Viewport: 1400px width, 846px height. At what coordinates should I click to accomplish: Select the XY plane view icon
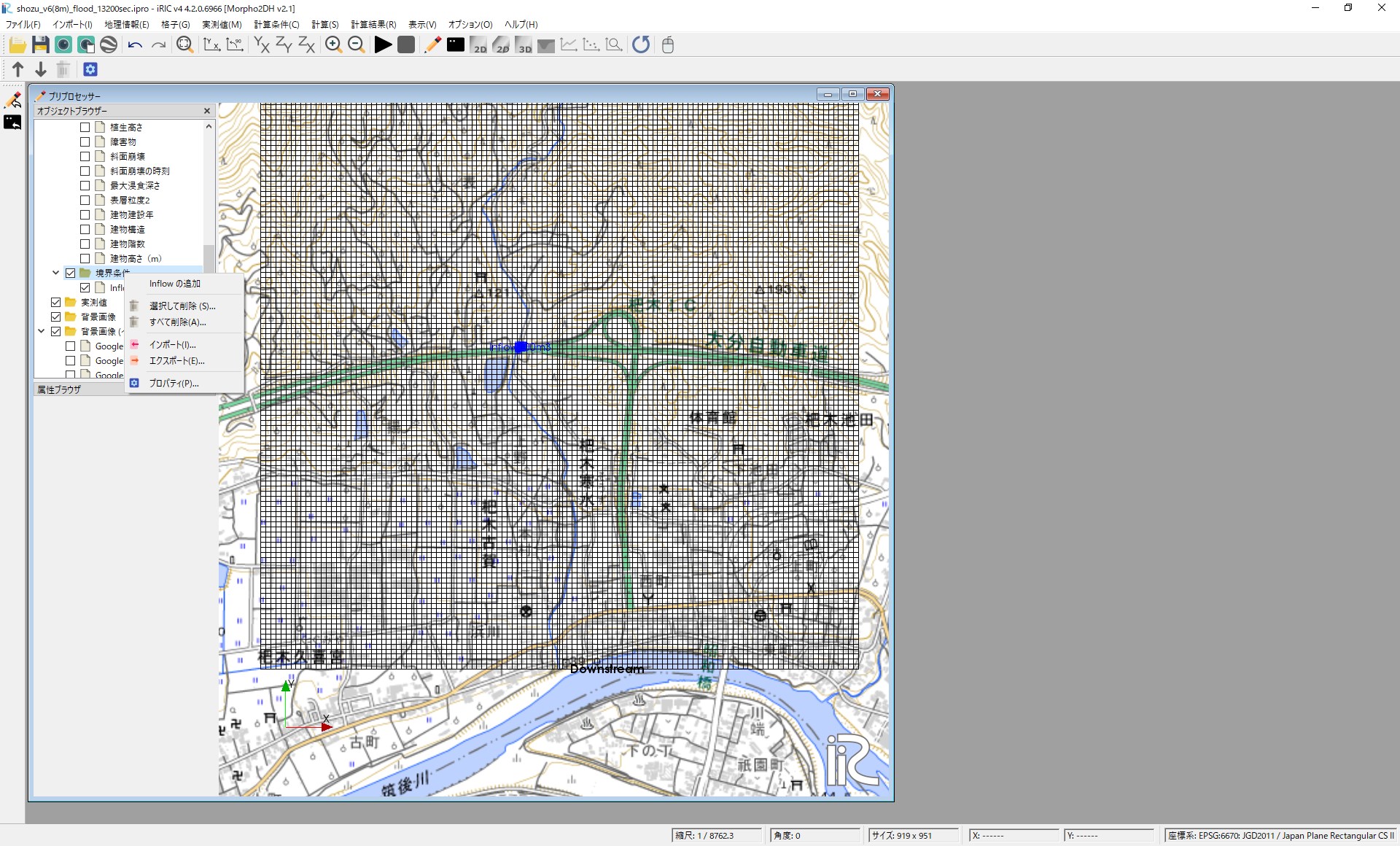coord(261,45)
